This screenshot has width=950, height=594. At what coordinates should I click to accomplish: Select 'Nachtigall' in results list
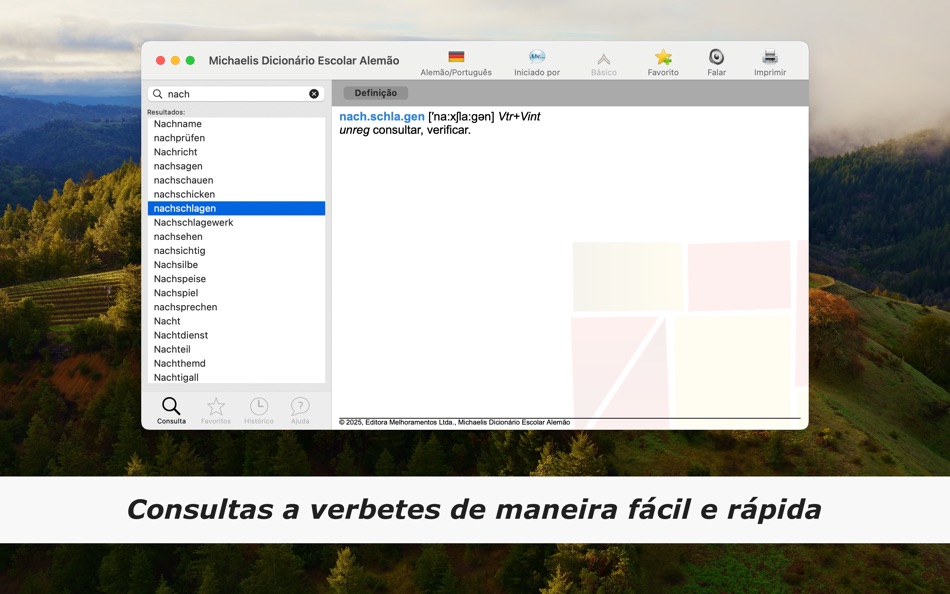pos(236,377)
